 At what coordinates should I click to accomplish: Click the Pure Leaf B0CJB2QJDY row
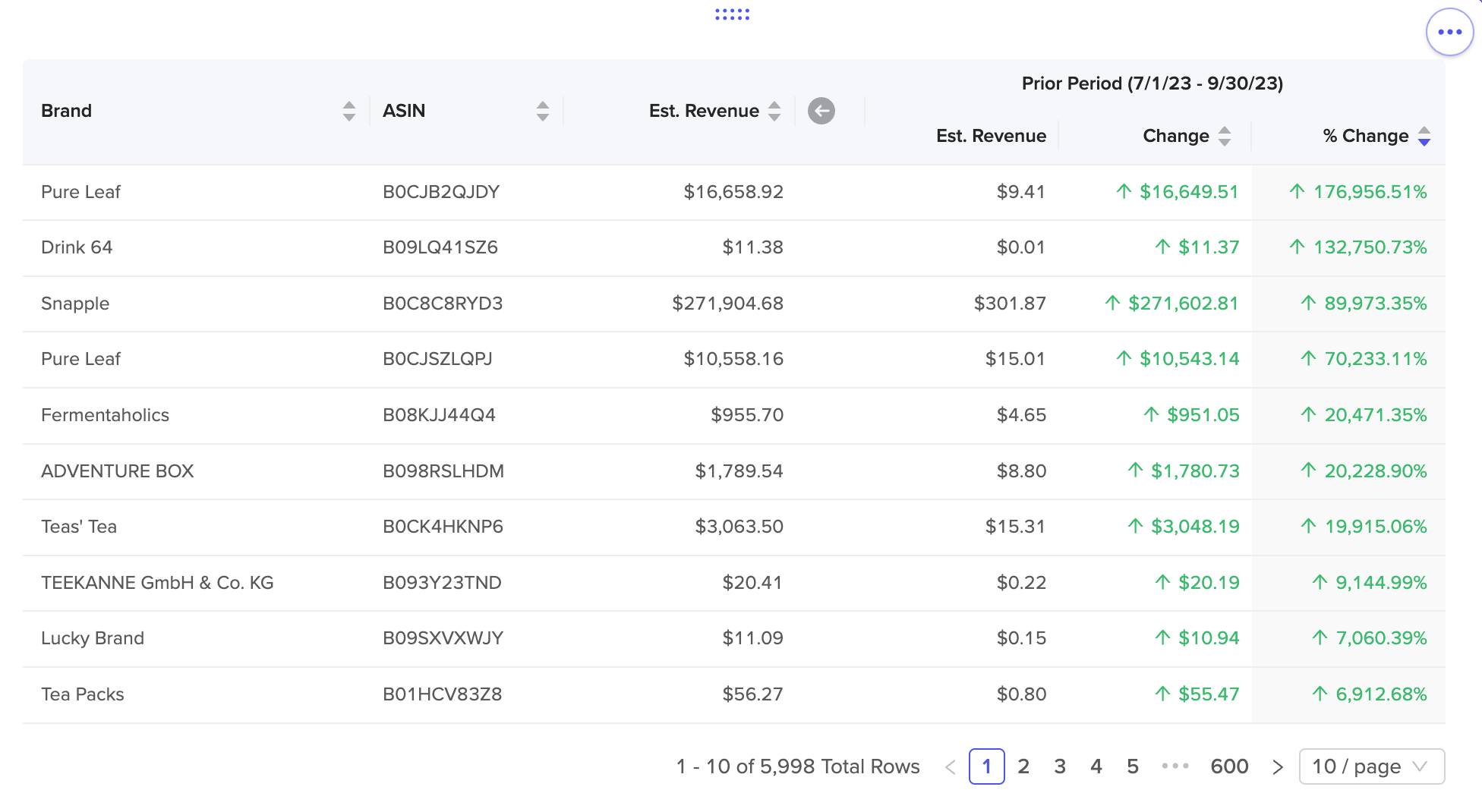pyautogui.click(x=734, y=192)
